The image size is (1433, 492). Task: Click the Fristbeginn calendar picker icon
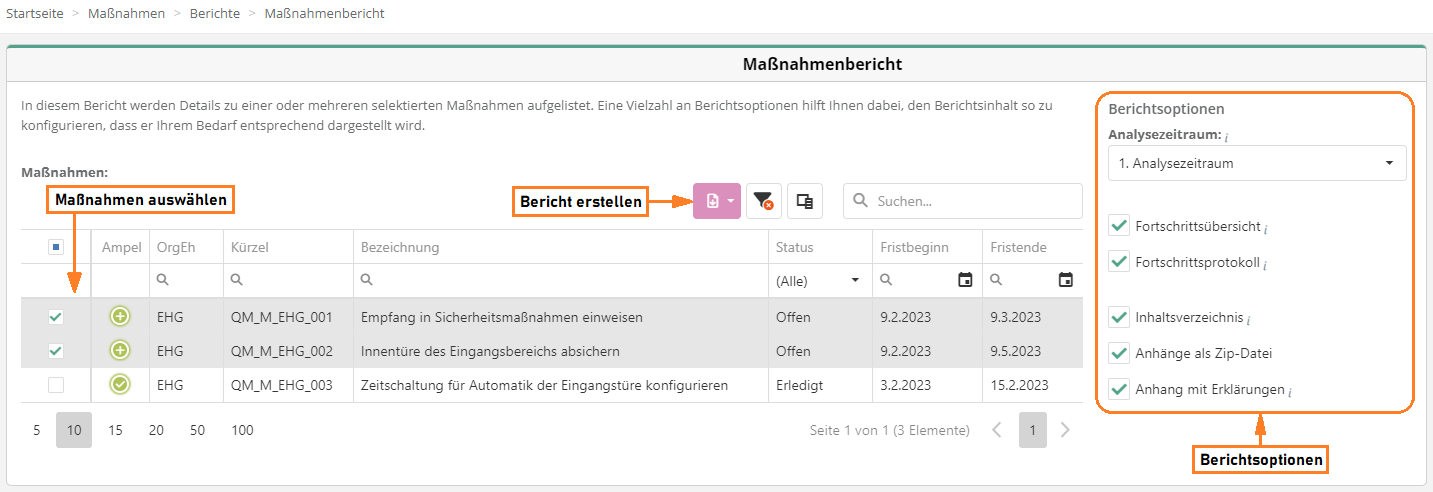[965, 280]
